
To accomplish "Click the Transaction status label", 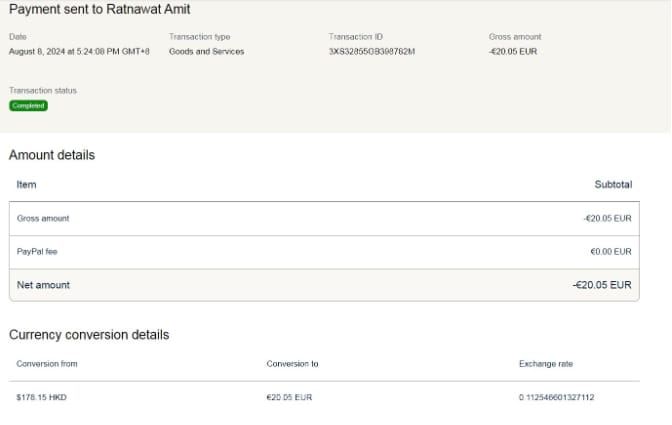I will 42,90.
